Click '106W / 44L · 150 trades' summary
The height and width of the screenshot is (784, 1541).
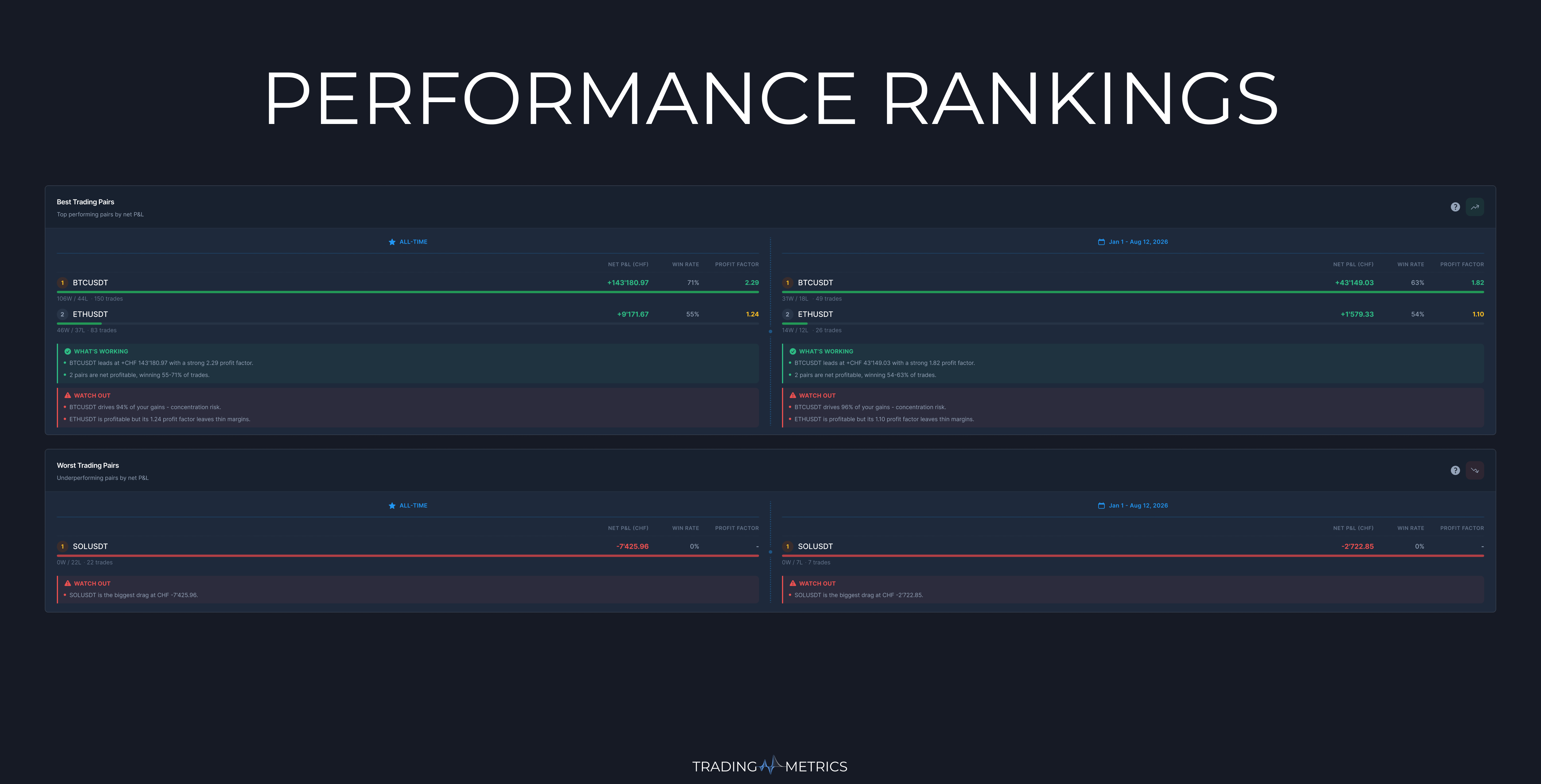pyautogui.click(x=90, y=299)
